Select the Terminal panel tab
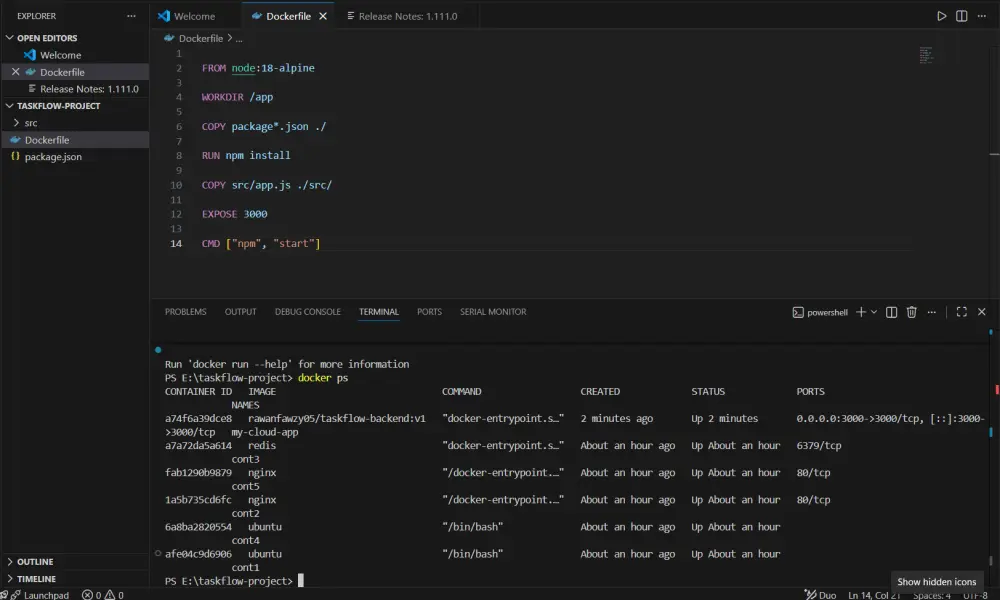The image size is (1000, 600). (x=379, y=312)
